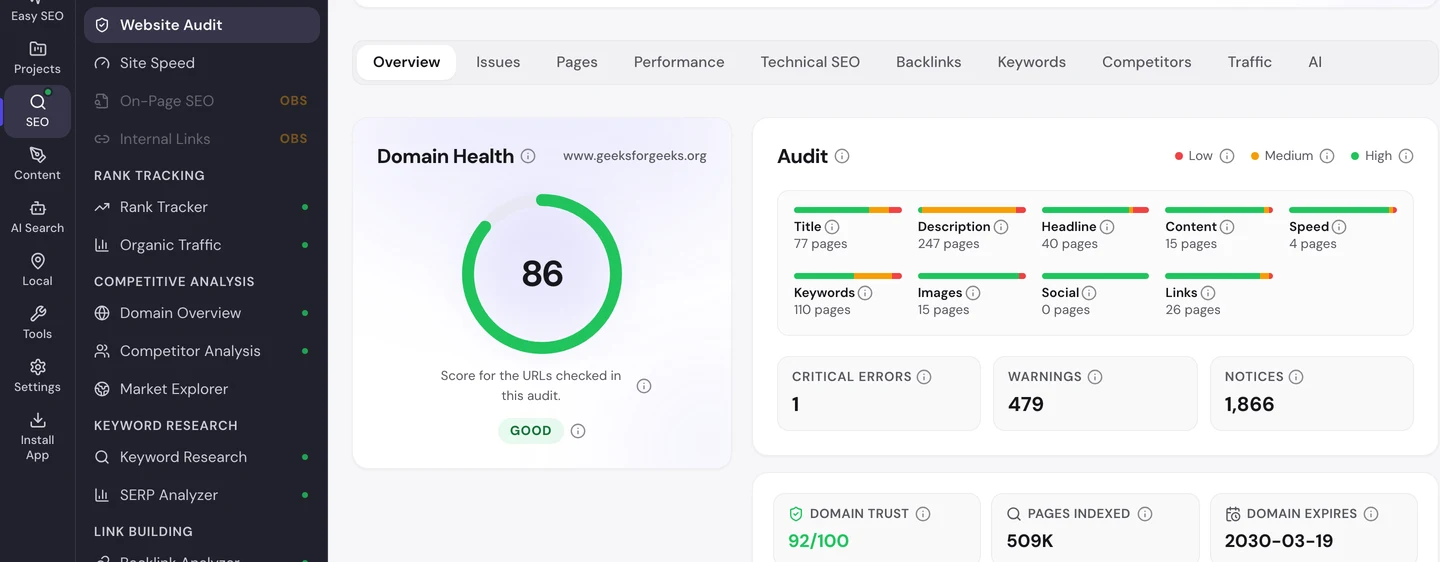Viewport: 1440px width, 562px height.
Task: Switch to the Issues tab
Action: (498, 62)
